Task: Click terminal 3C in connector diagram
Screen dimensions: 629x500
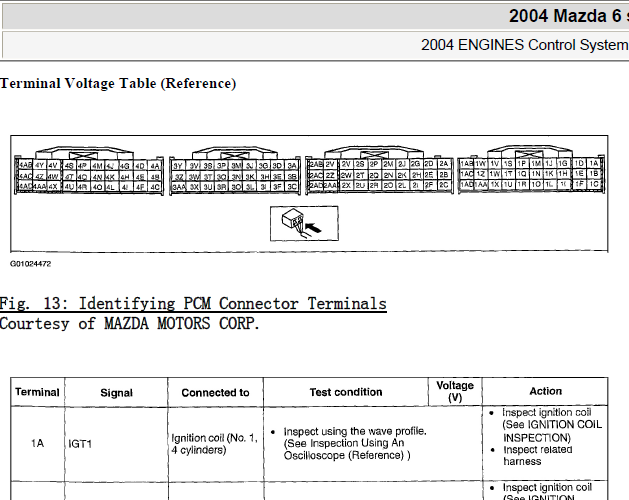Action: pyautogui.click(x=292, y=187)
